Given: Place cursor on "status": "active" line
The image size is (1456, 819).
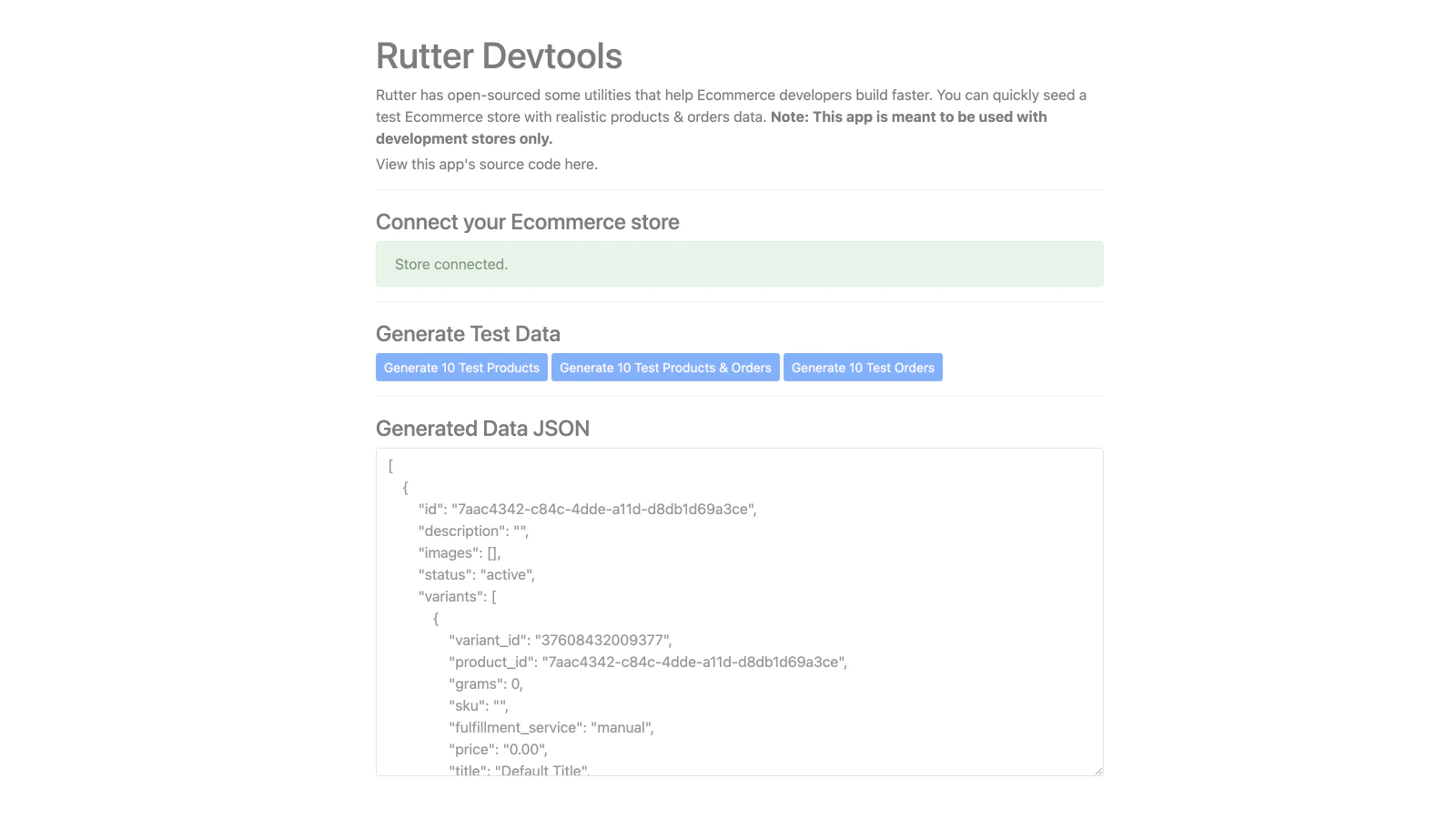Looking at the screenshot, I should pyautogui.click(x=476, y=575).
